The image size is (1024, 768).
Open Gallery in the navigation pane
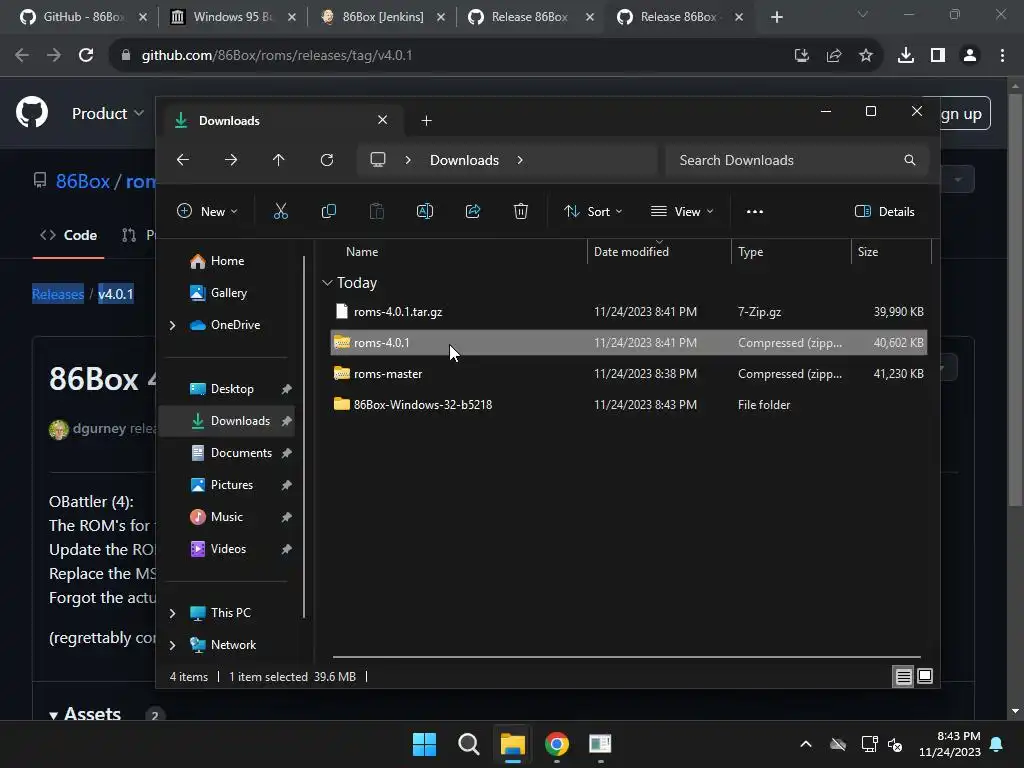coord(219,293)
